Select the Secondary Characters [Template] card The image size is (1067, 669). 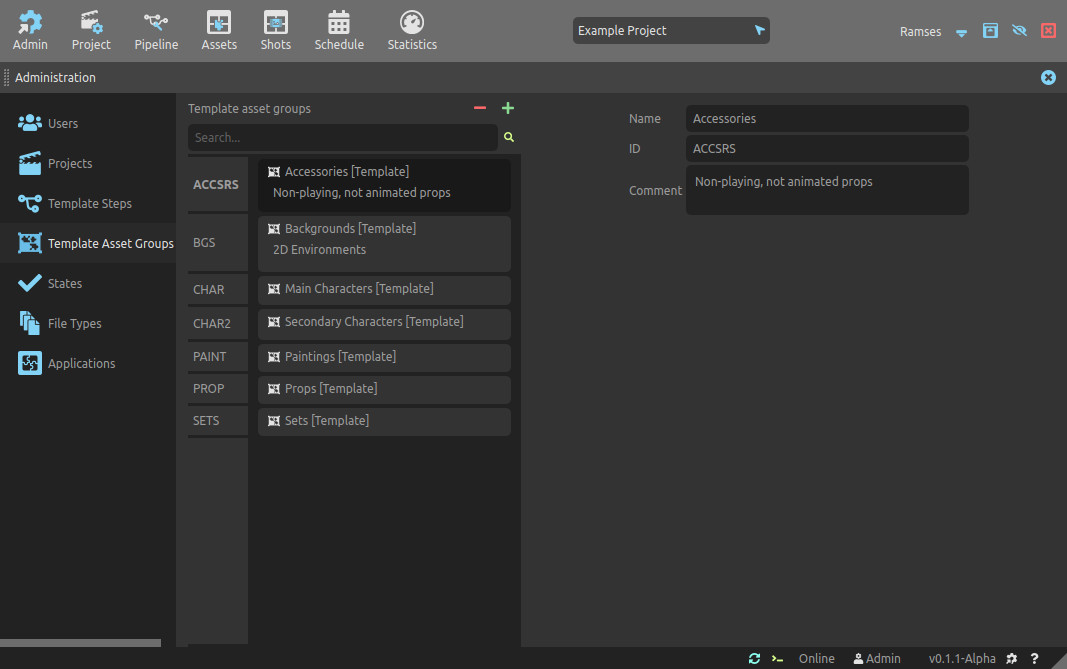[x=384, y=324]
